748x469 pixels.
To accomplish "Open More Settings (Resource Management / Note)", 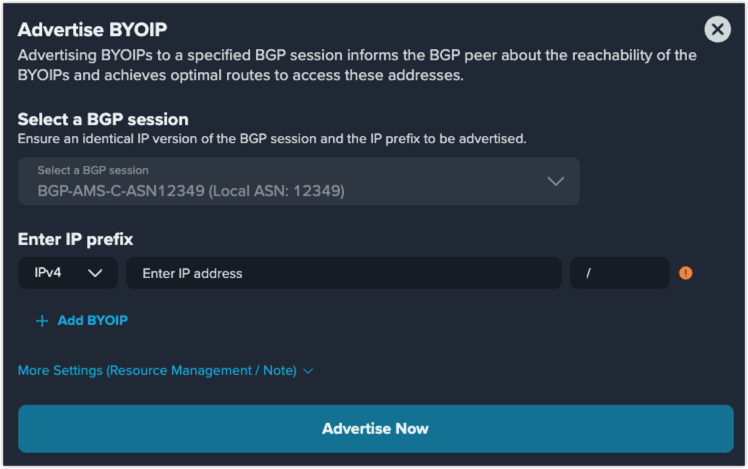I will pyautogui.click(x=165, y=371).
